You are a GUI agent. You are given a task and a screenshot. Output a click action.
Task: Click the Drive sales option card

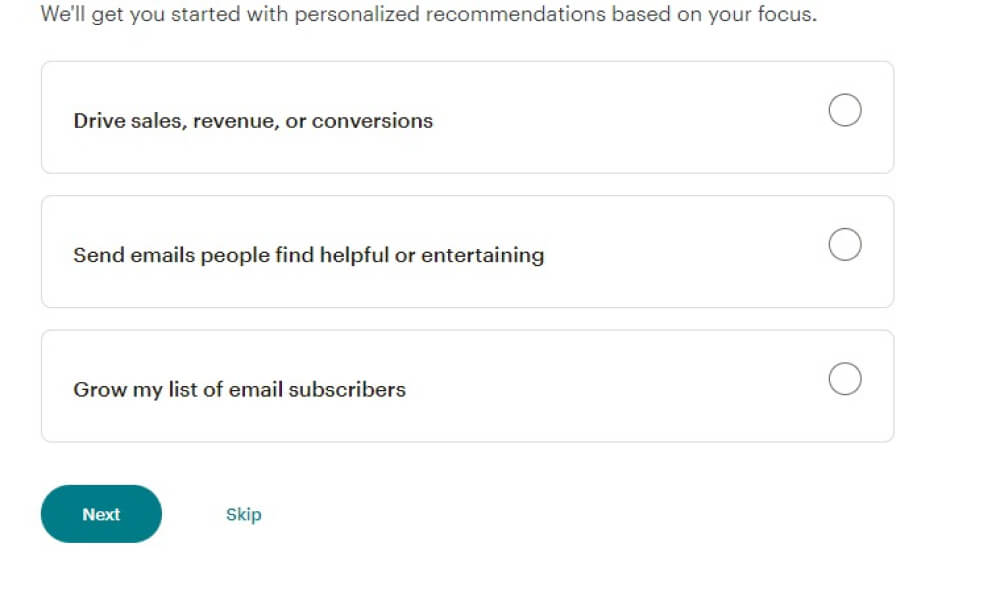[x=466, y=117]
